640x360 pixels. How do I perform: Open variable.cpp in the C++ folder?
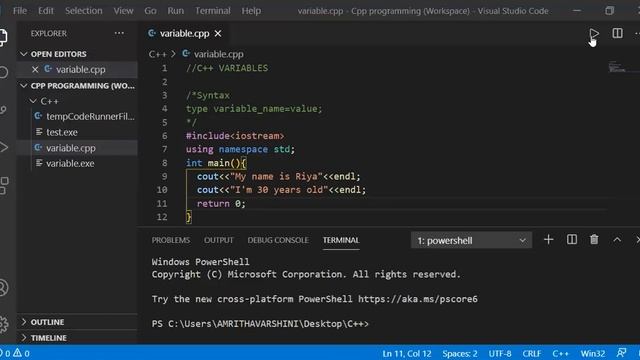[x=65, y=148]
